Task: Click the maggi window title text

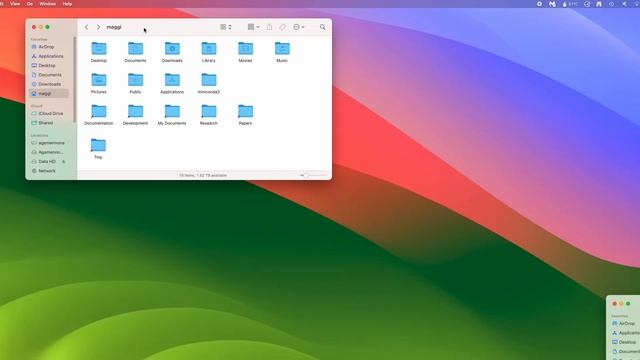Action: 114,27
